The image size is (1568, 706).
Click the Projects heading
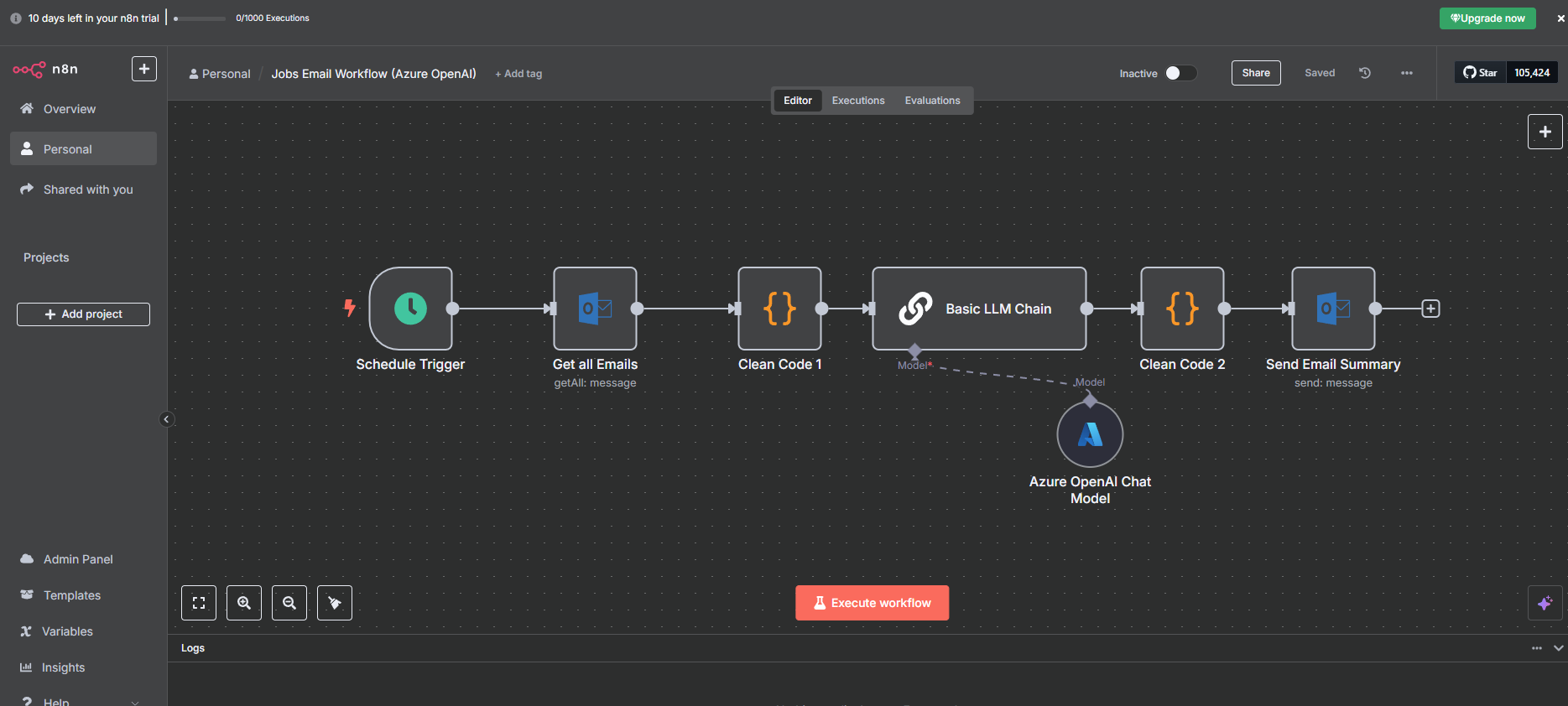[x=46, y=257]
